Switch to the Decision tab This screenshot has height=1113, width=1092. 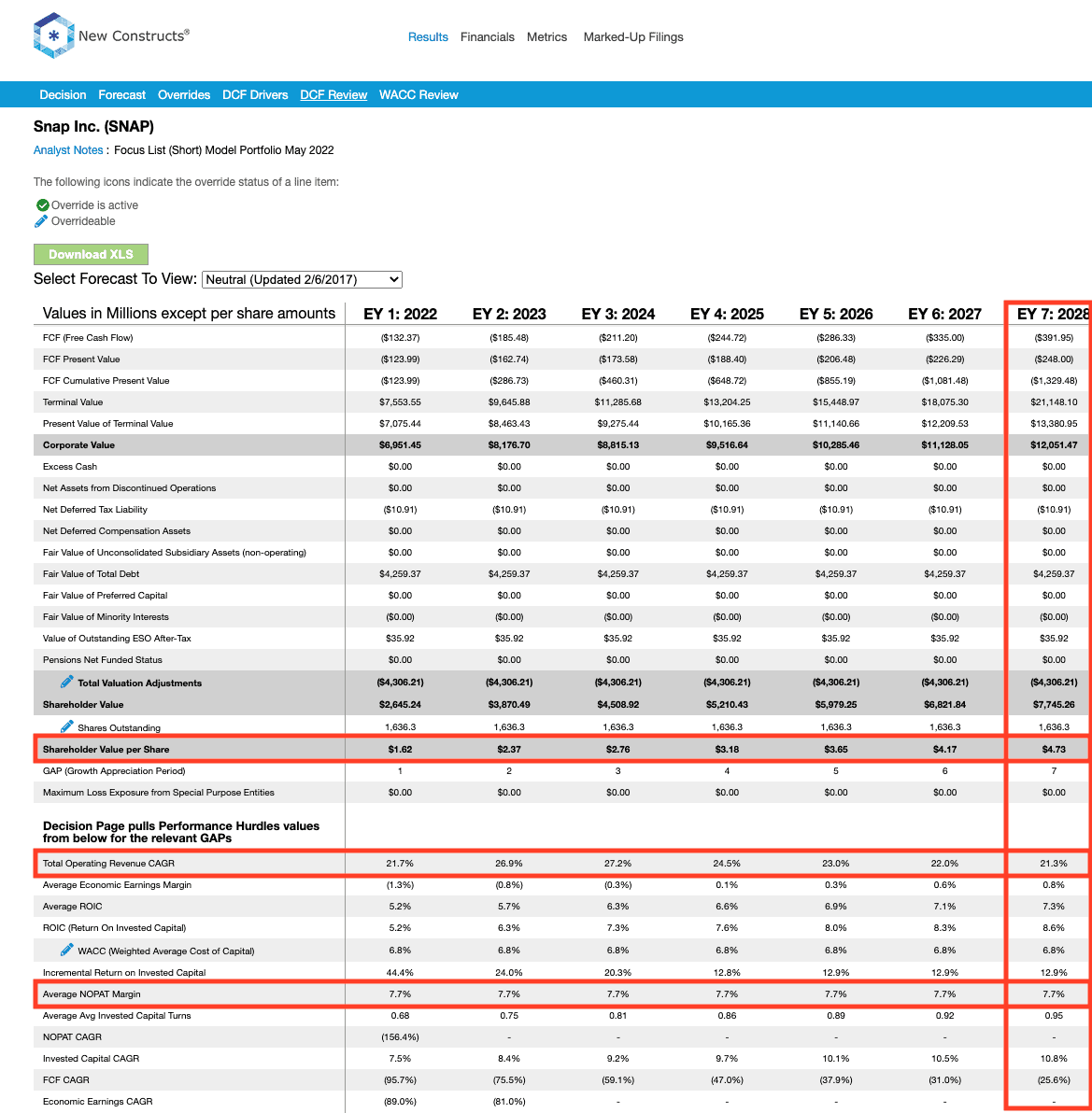point(63,95)
